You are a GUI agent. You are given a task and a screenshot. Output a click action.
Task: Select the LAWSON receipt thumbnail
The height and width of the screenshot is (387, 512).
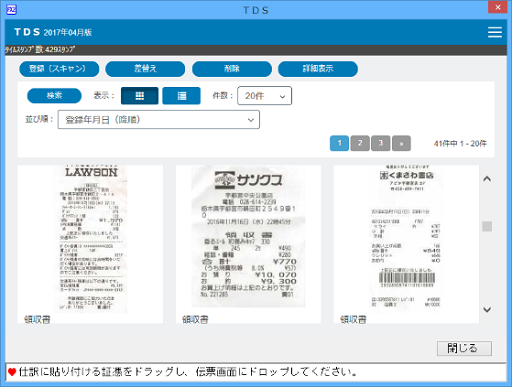pyautogui.click(x=90, y=244)
